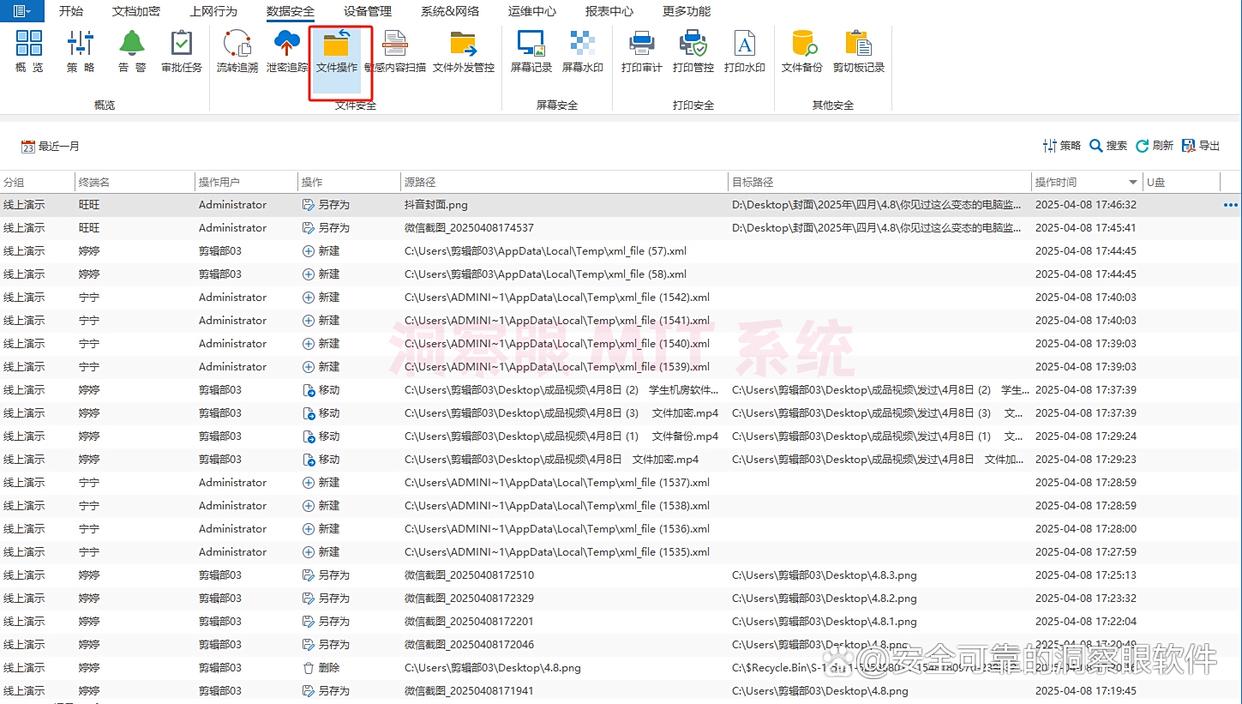Switch to the 更多功能 tab
This screenshot has height=704, width=1242.
click(x=686, y=11)
